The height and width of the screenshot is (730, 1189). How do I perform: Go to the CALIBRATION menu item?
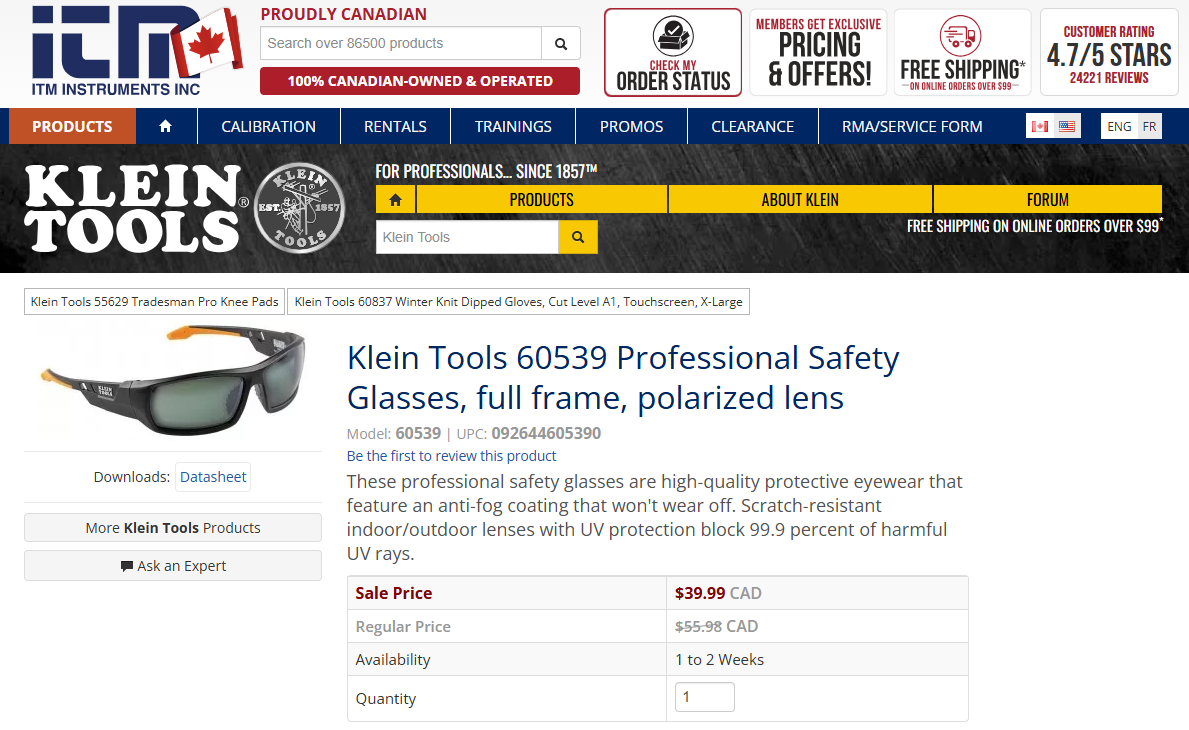point(268,127)
